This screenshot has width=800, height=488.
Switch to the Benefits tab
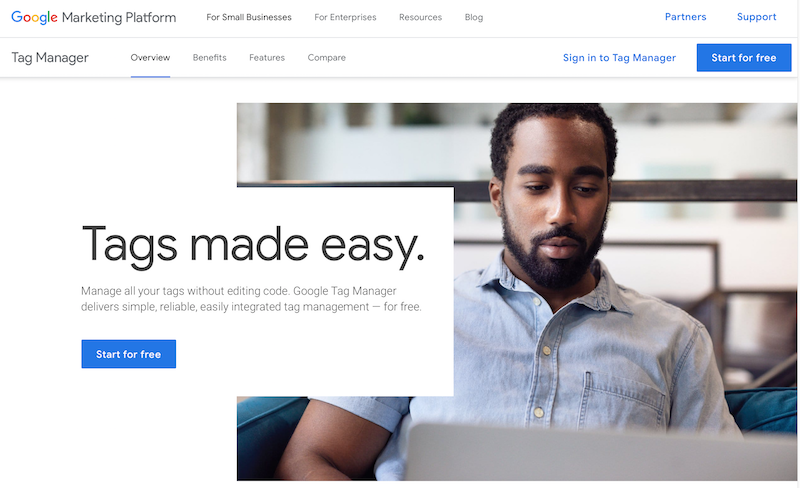[x=210, y=58]
